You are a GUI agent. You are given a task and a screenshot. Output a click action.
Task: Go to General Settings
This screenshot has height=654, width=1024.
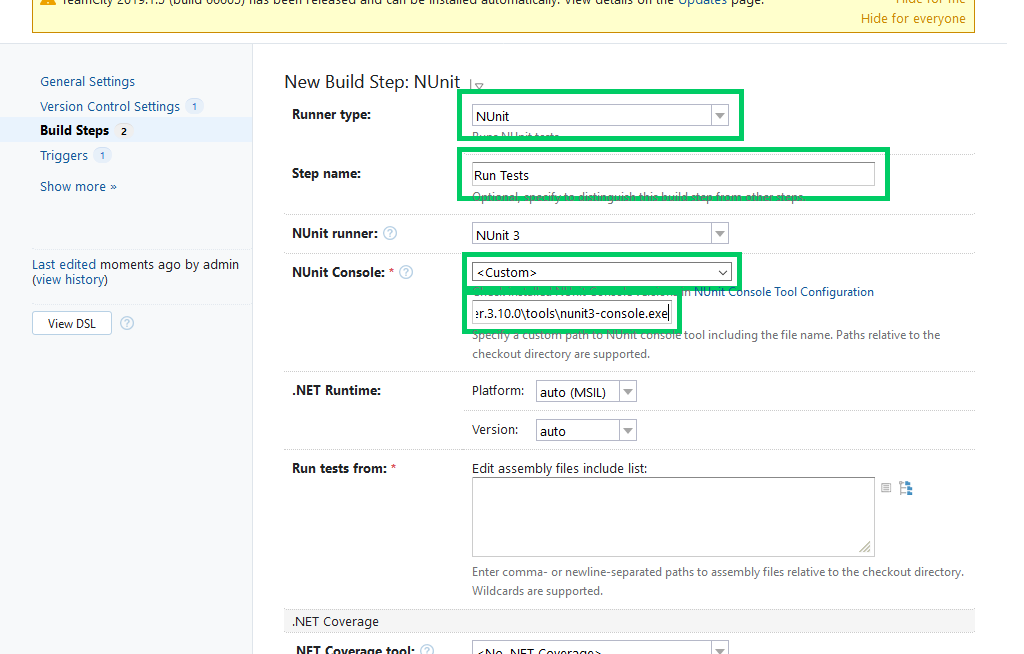point(88,82)
